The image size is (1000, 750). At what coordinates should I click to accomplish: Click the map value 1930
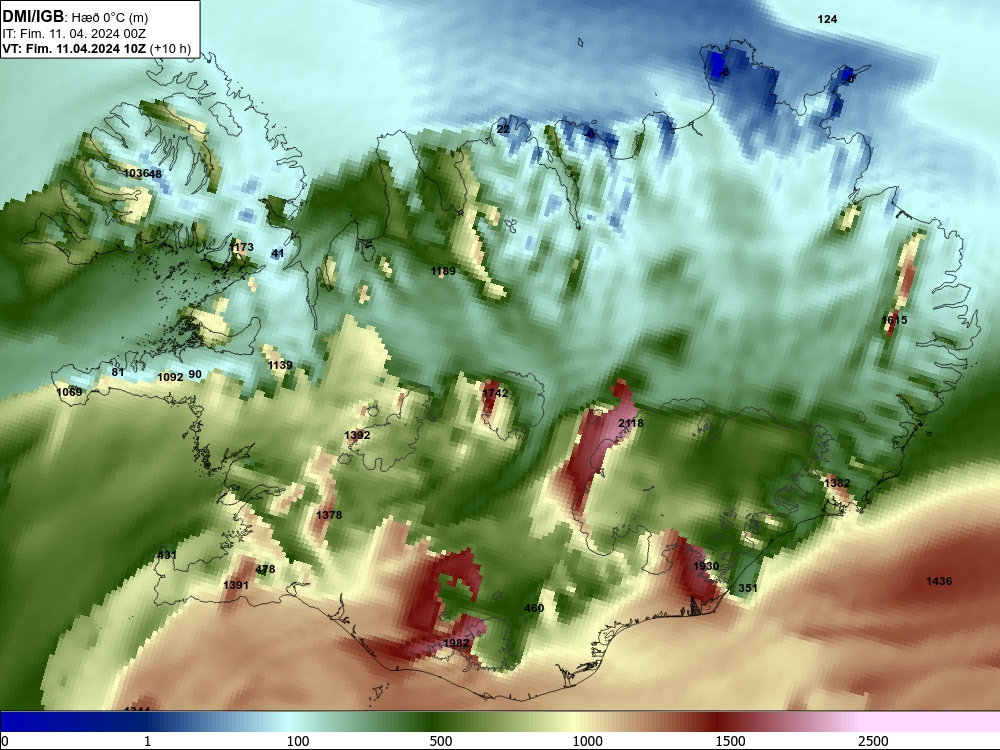click(x=706, y=566)
